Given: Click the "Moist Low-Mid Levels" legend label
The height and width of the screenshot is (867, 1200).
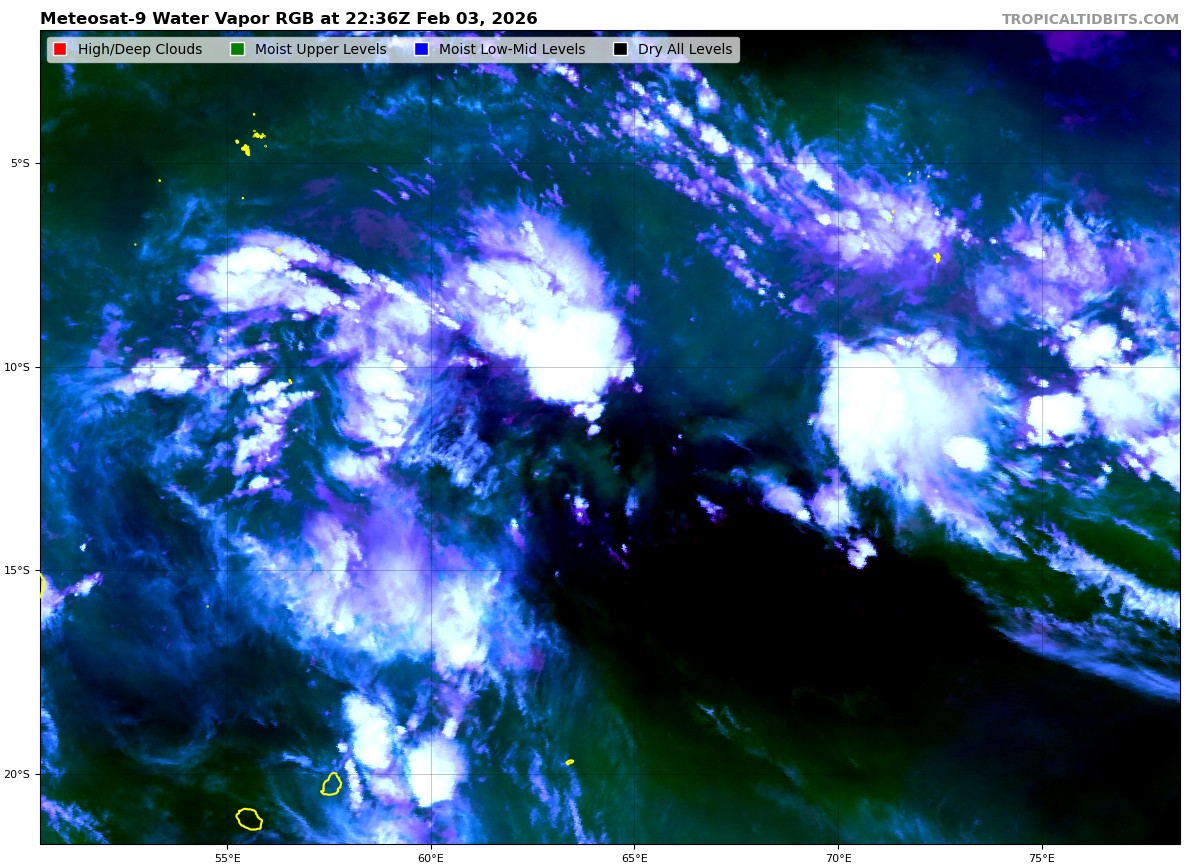Looking at the screenshot, I should [512, 50].
